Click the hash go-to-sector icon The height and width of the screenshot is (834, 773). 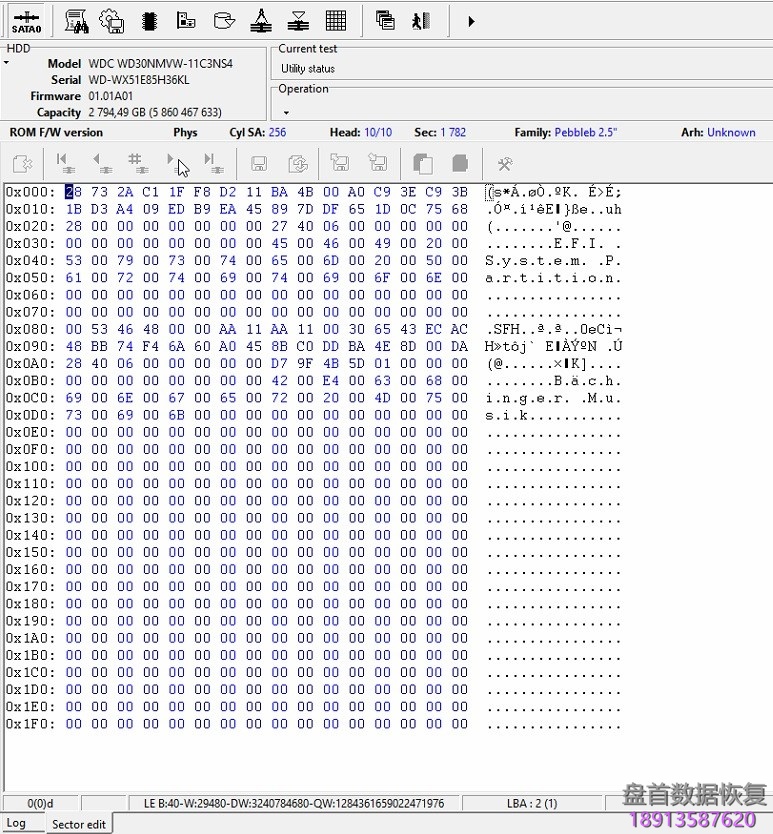point(138,163)
